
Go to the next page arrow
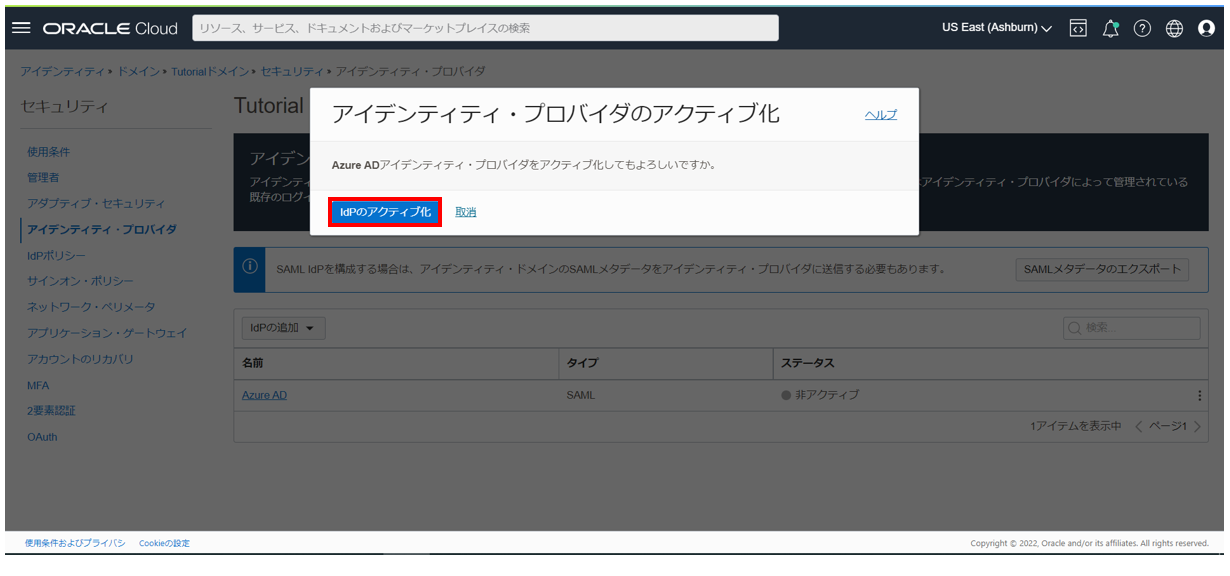[x=1197, y=427]
